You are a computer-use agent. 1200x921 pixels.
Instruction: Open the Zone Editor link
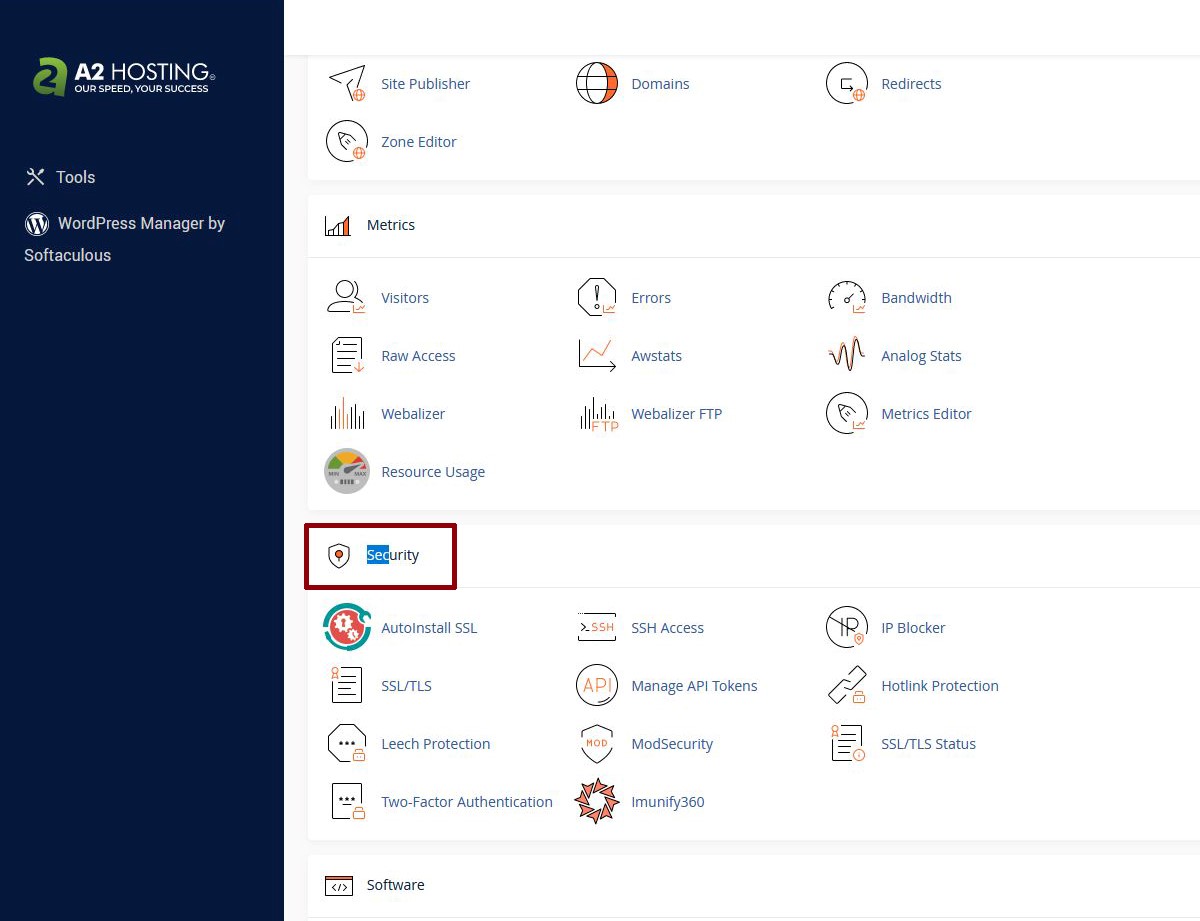419,142
